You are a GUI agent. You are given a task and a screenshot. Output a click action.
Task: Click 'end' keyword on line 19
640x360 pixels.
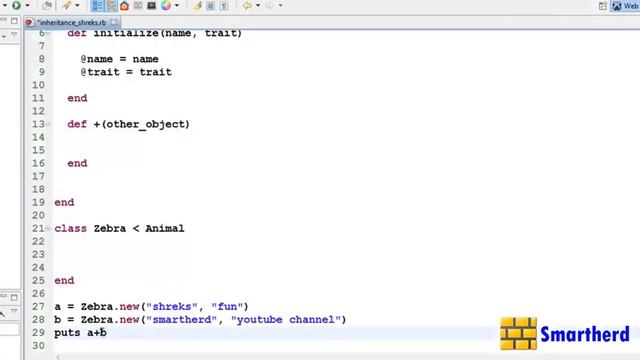[x=64, y=203]
